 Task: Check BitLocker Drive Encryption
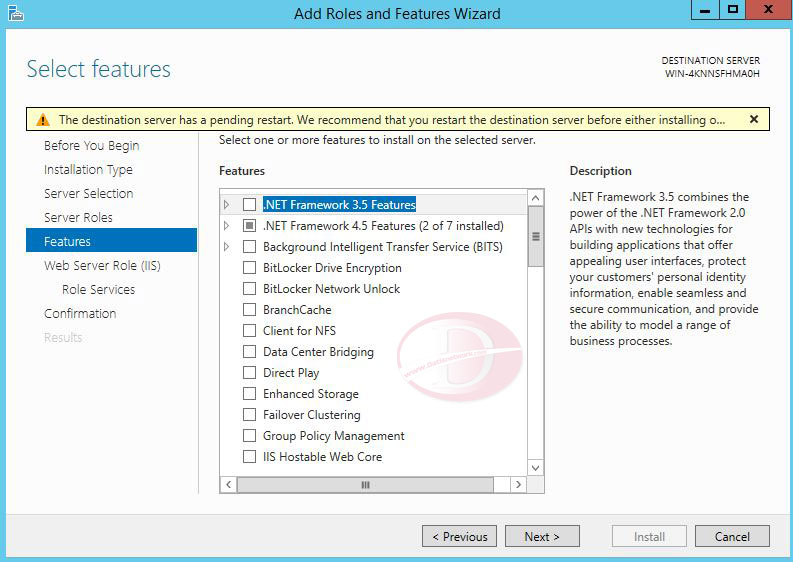pos(249,268)
